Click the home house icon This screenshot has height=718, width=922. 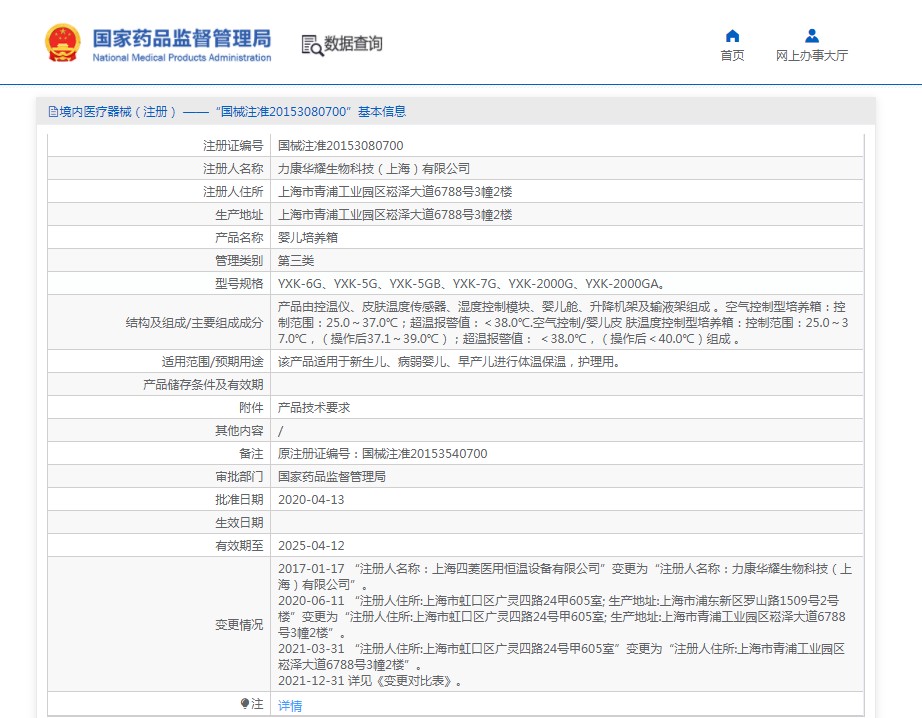[732, 36]
